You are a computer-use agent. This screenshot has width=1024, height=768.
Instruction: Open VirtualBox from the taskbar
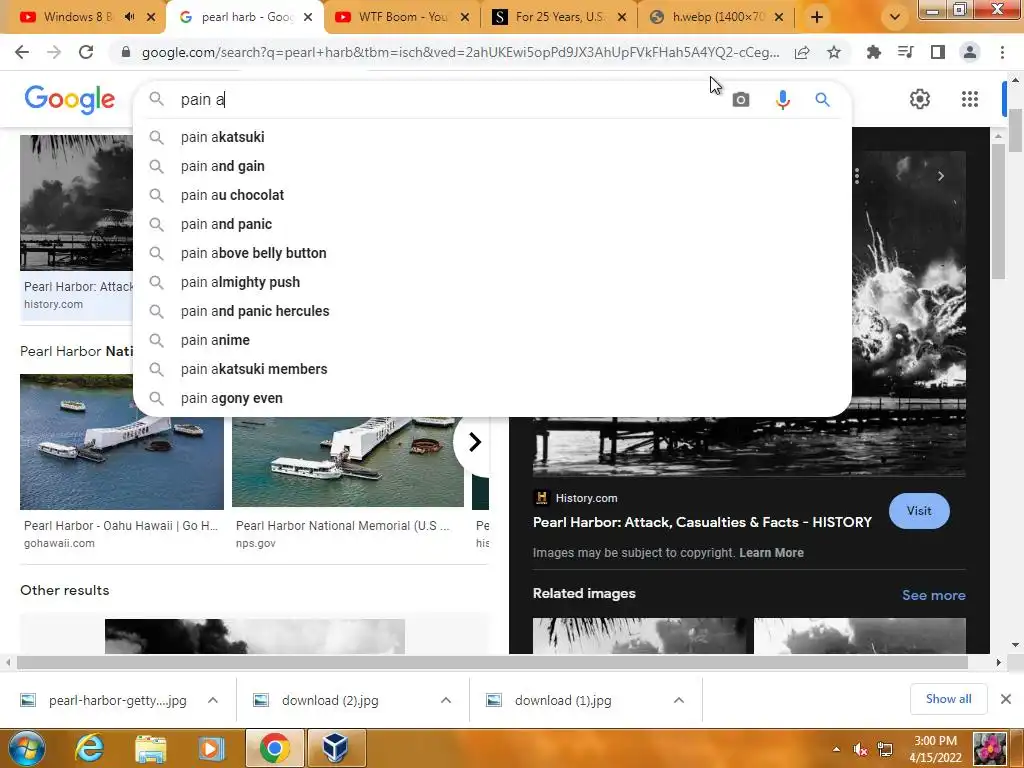(x=336, y=748)
